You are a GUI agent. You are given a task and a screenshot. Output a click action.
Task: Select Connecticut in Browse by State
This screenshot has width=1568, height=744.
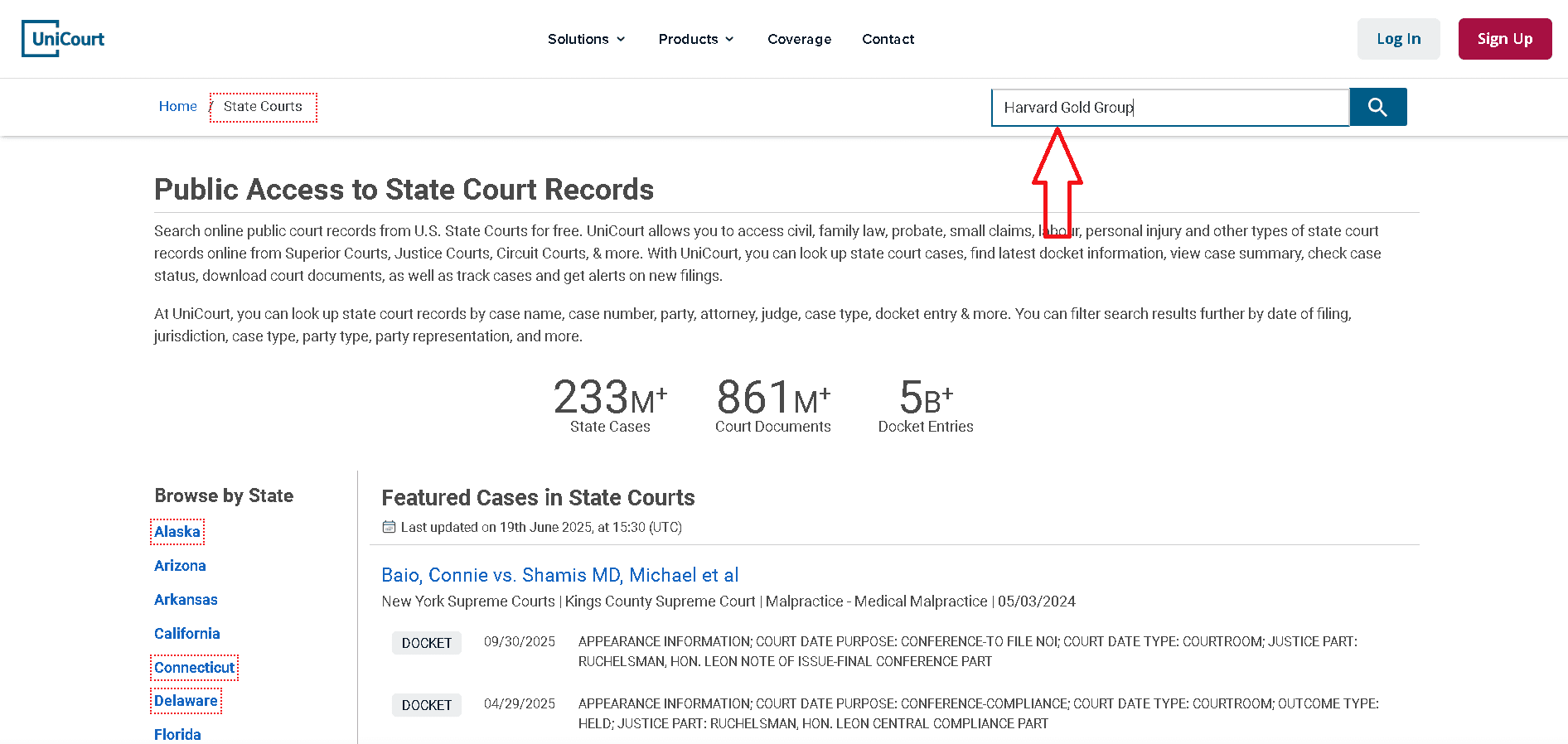click(x=194, y=668)
